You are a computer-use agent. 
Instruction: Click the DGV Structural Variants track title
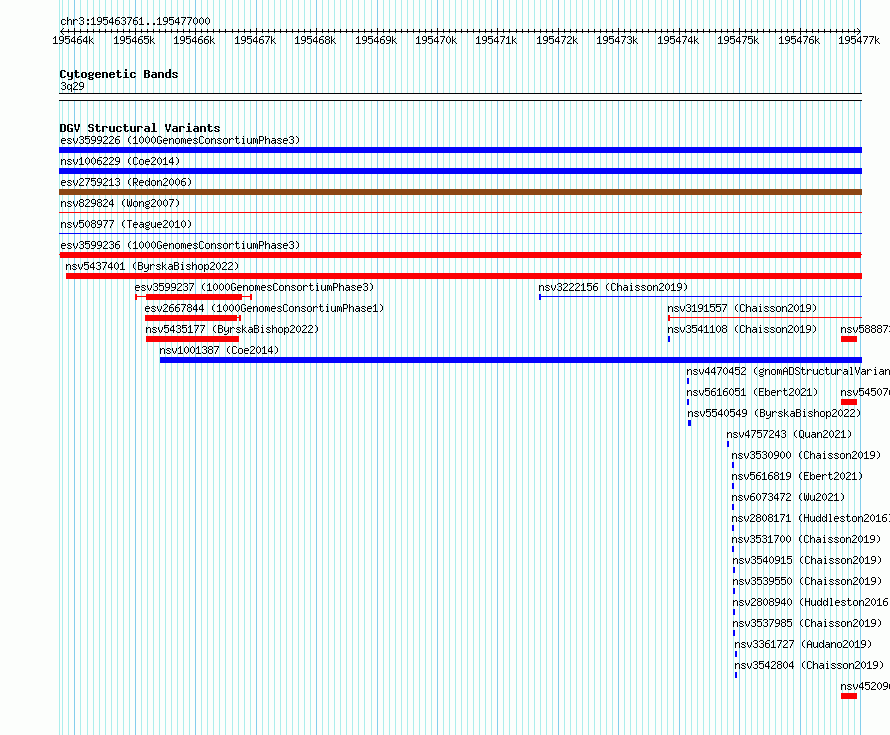coord(140,128)
